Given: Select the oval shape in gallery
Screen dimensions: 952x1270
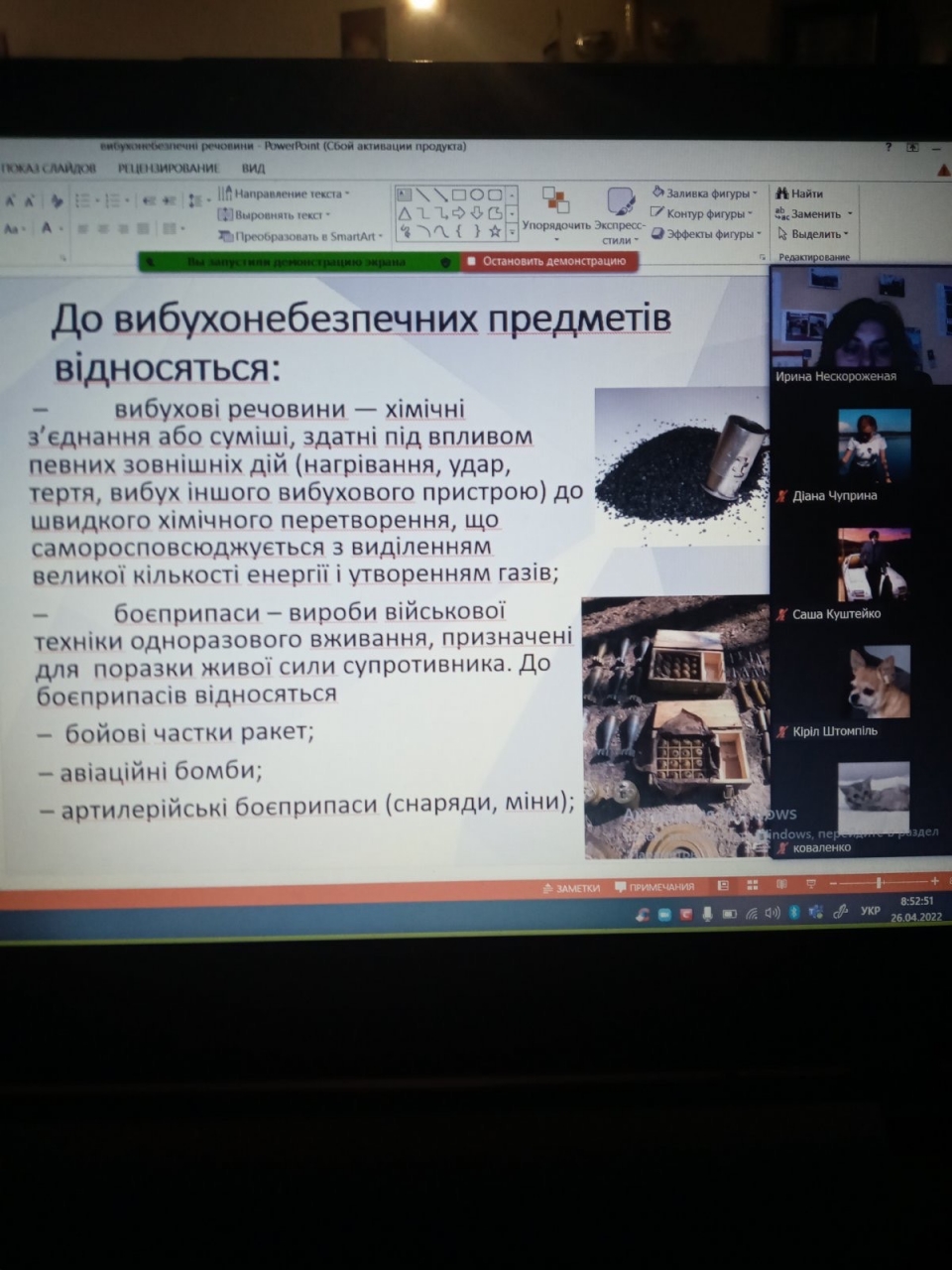Looking at the screenshot, I should point(476,194).
